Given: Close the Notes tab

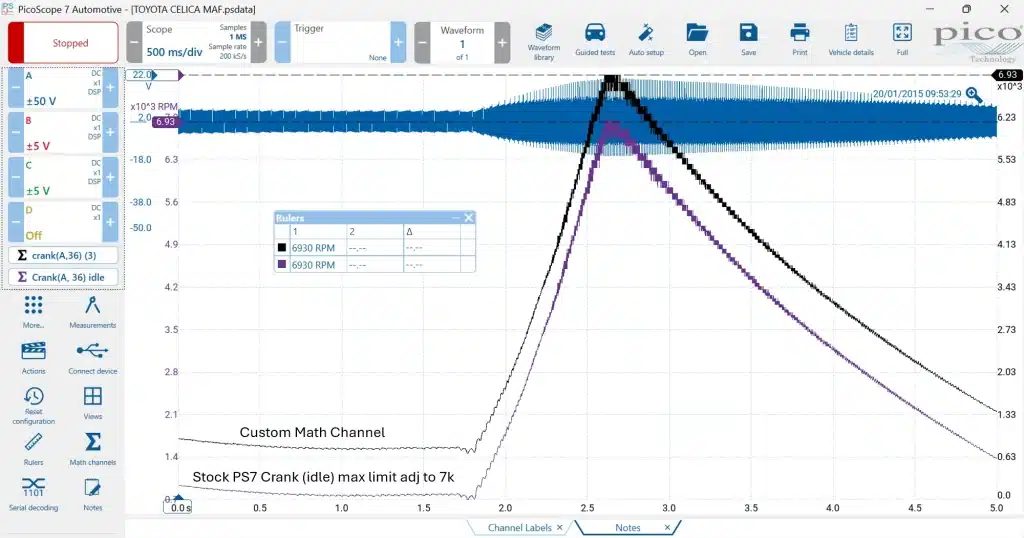Looking at the screenshot, I should (667, 528).
